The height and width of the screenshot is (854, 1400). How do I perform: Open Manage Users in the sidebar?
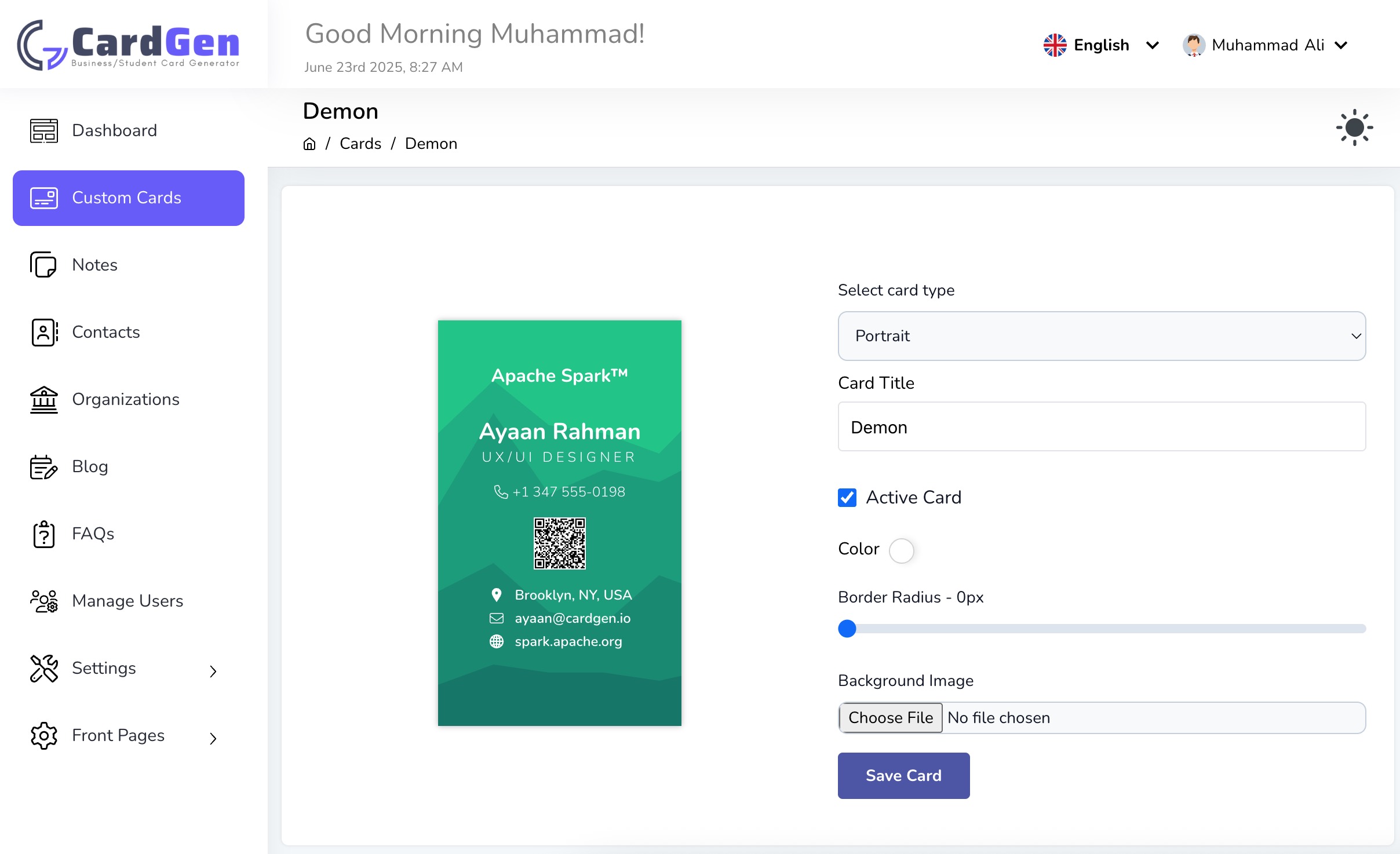(x=129, y=601)
